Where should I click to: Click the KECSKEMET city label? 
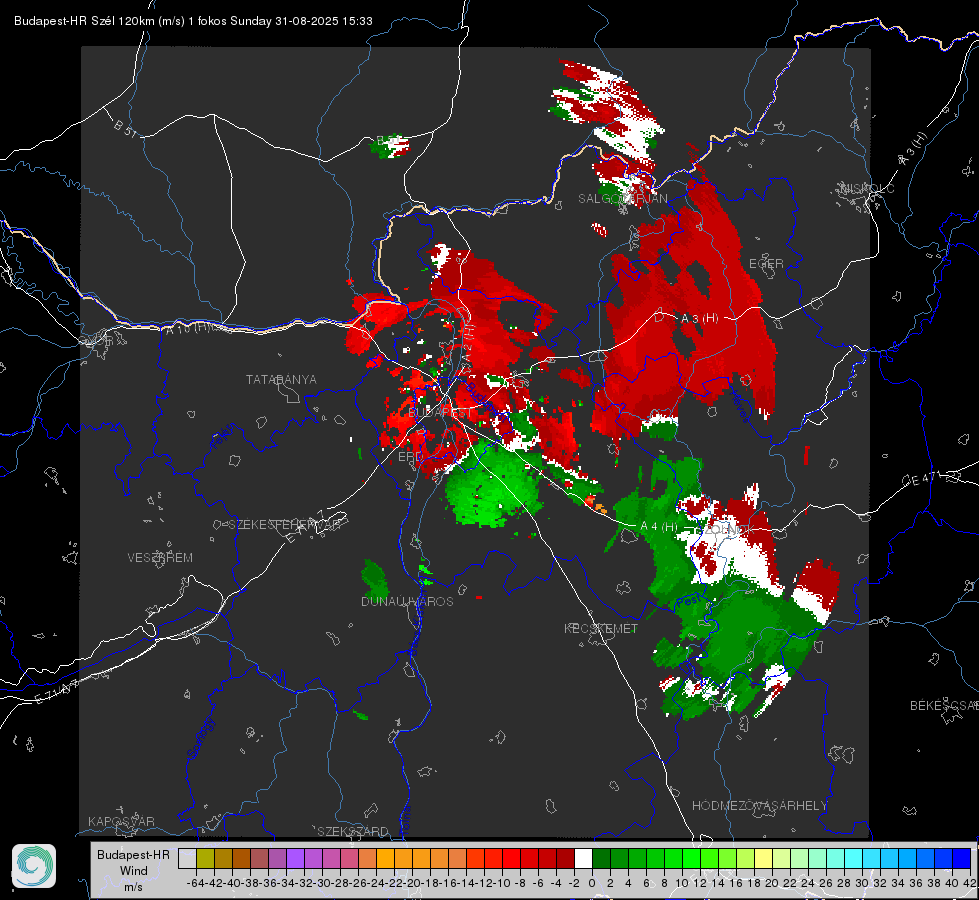(x=601, y=628)
